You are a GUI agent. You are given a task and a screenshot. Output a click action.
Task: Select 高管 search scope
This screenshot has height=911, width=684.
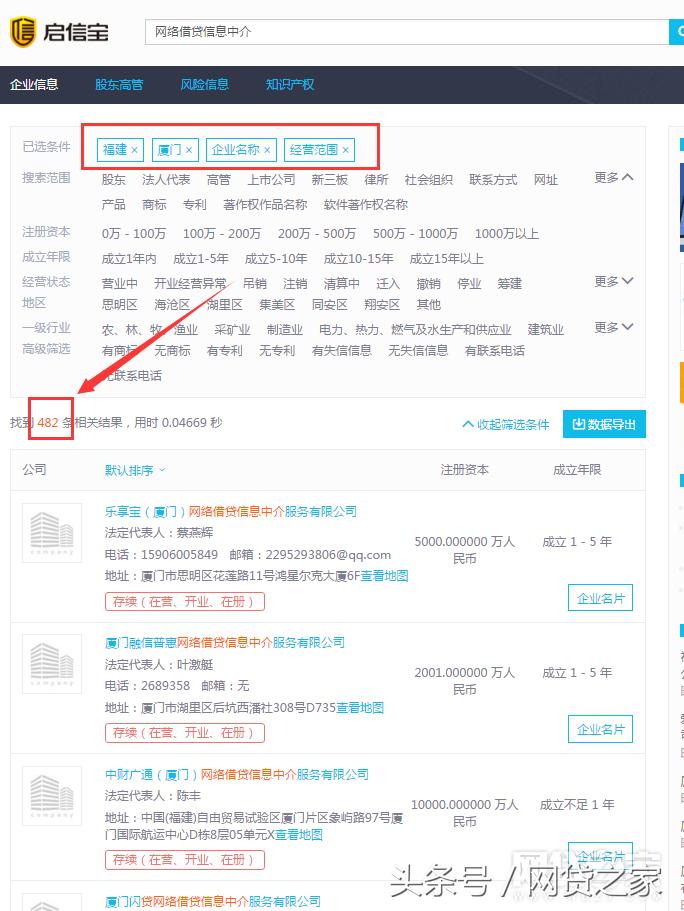click(219, 180)
